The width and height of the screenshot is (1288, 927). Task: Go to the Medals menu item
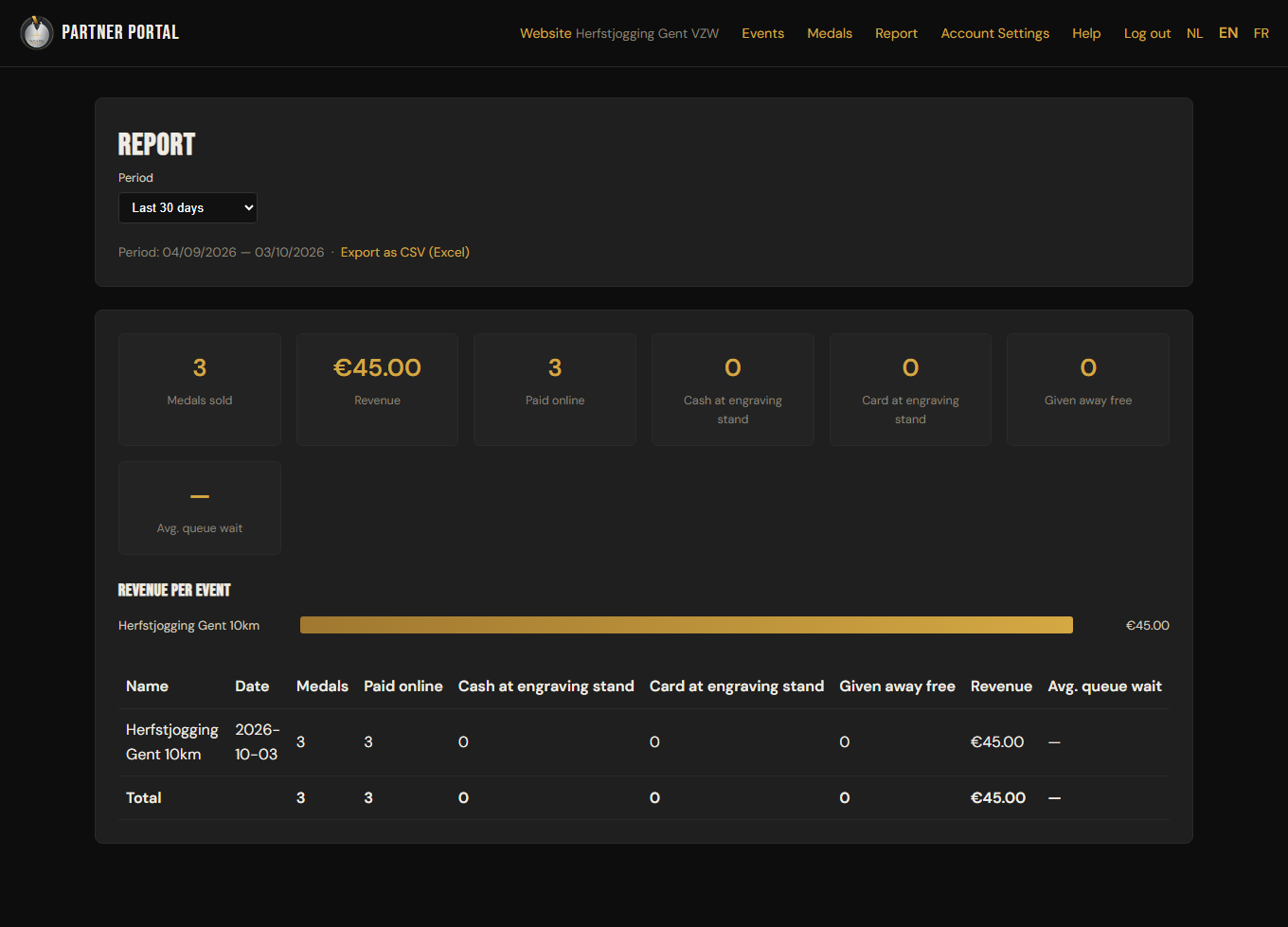[830, 33]
